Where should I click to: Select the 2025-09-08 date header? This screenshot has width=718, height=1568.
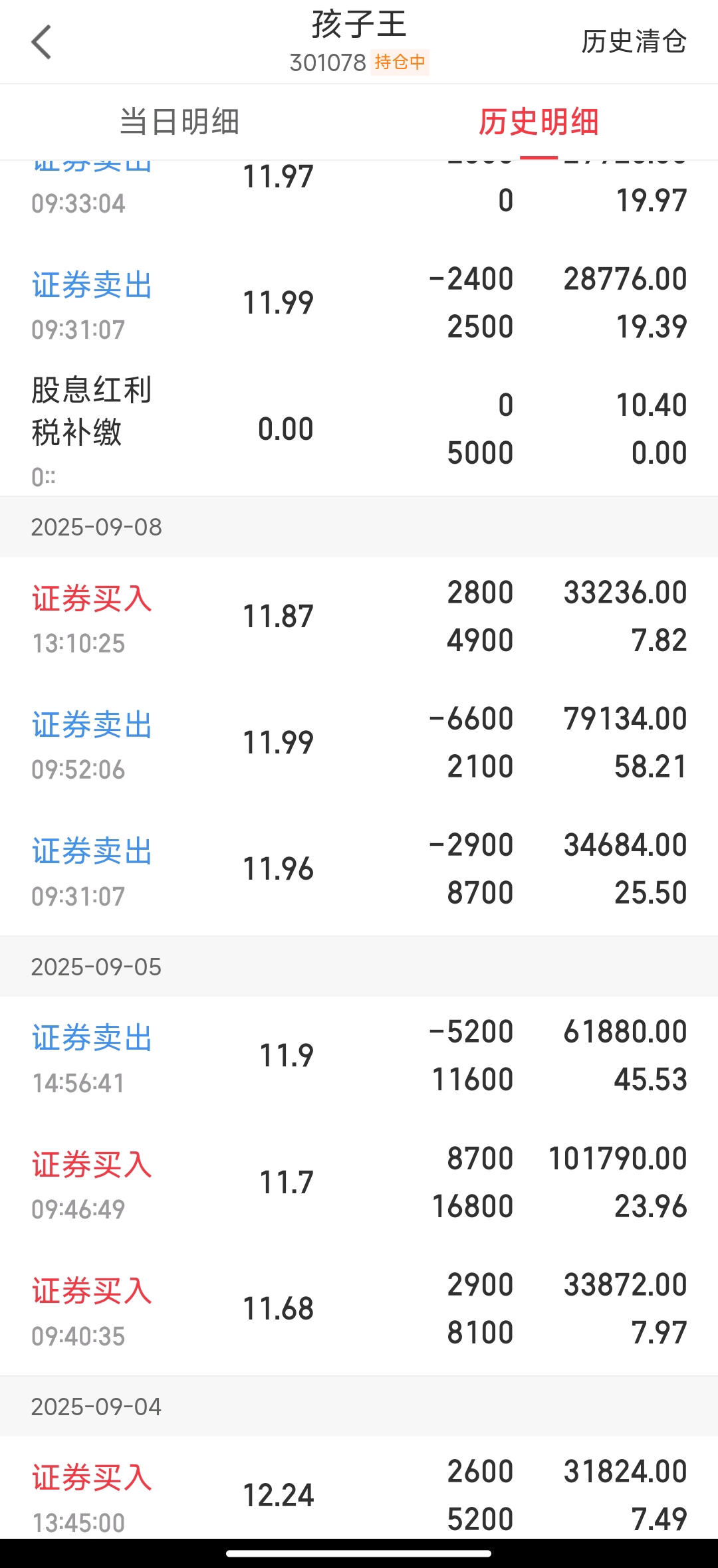tap(359, 527)
